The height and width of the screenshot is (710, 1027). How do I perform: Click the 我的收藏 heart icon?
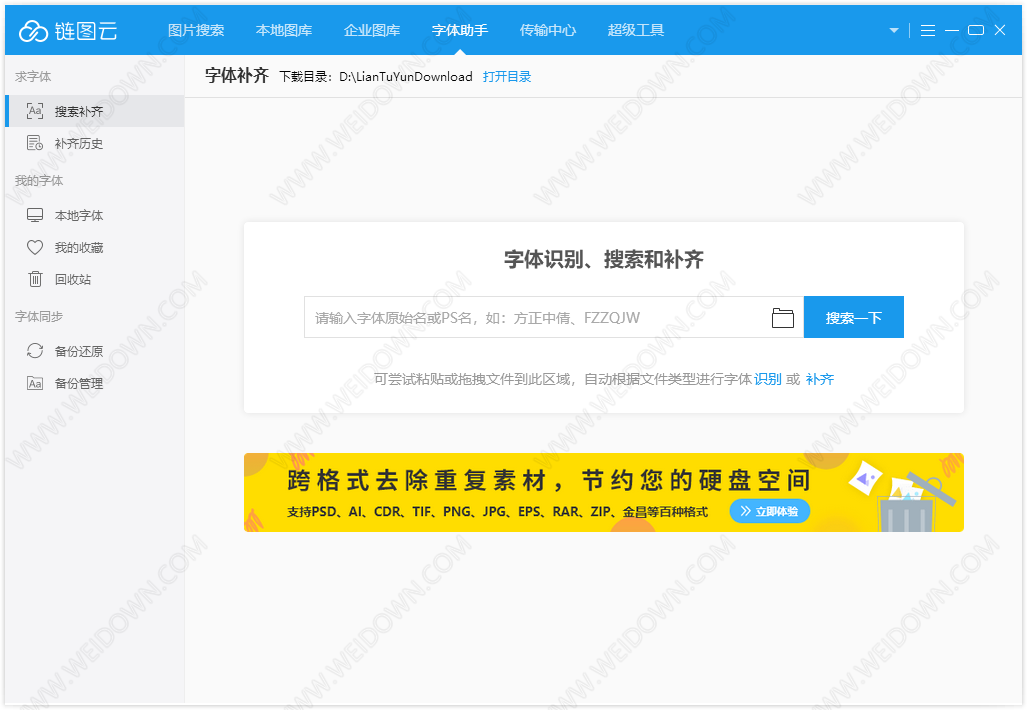click(35, 247)
